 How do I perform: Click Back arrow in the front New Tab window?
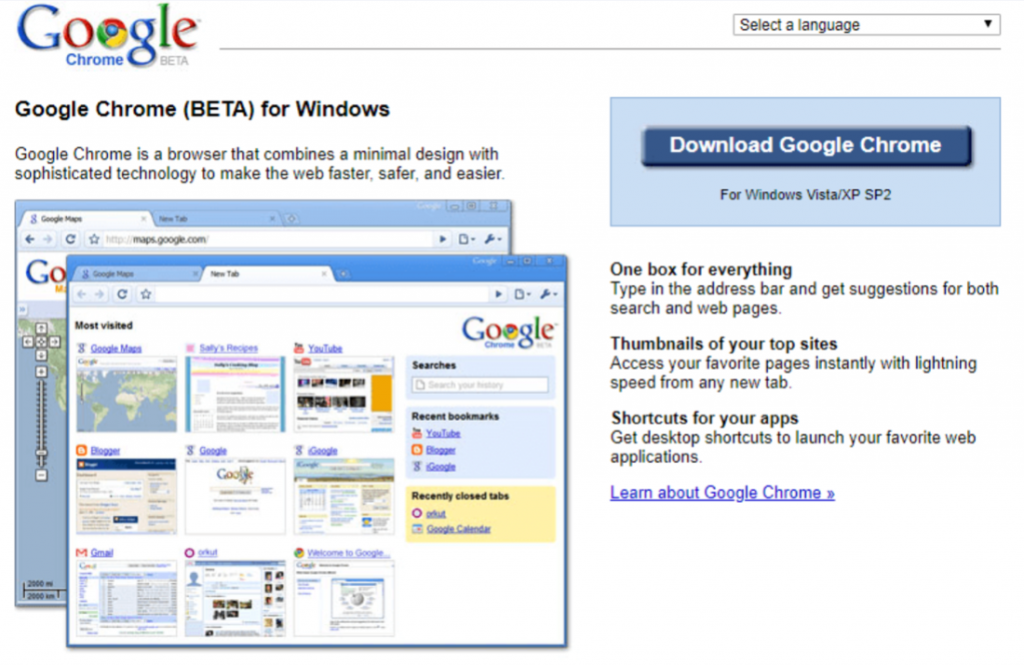point(82,294)
